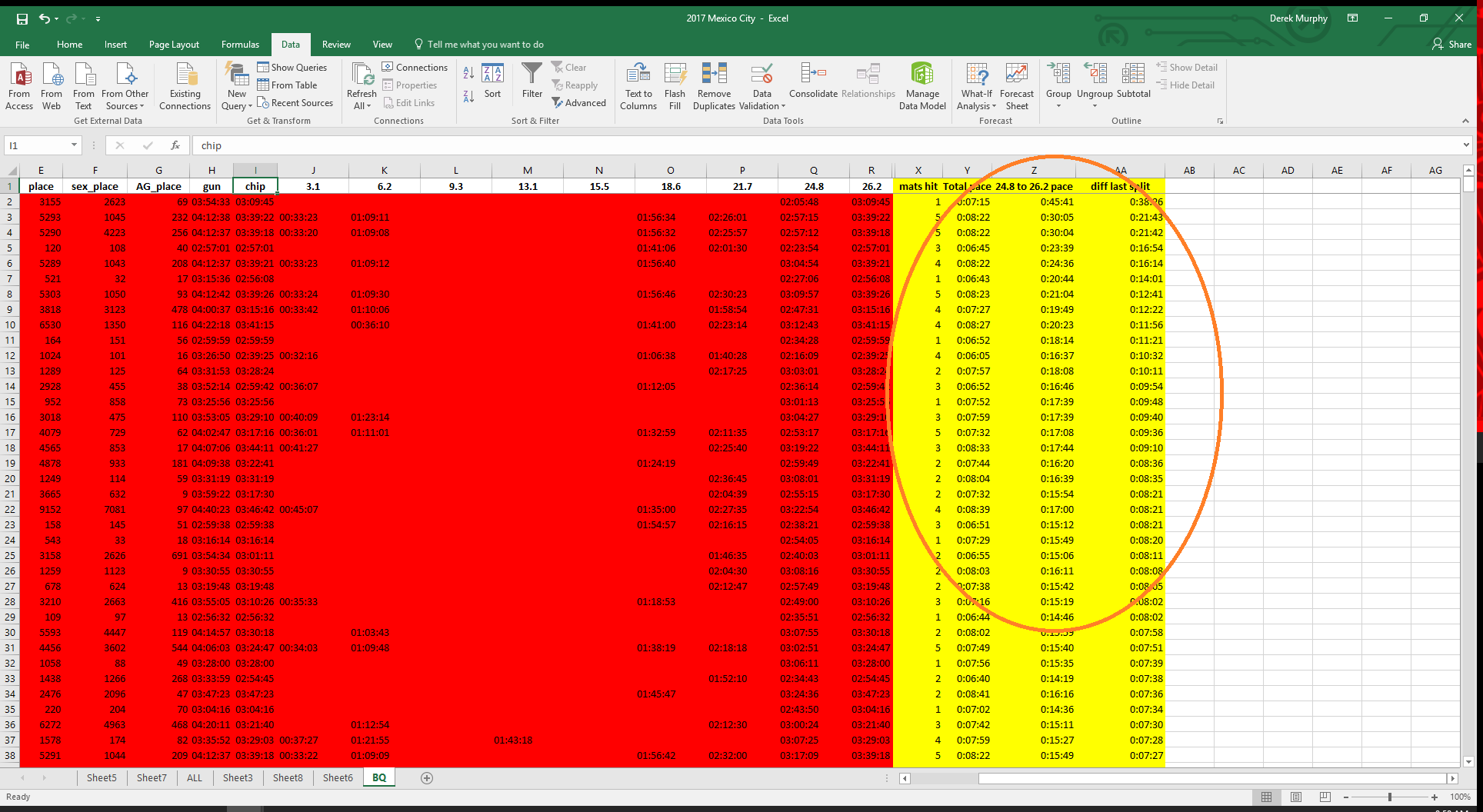Select column header Q
Image resolution: width=1483 pixels, height=812 pixels.
tap(814, 171)
